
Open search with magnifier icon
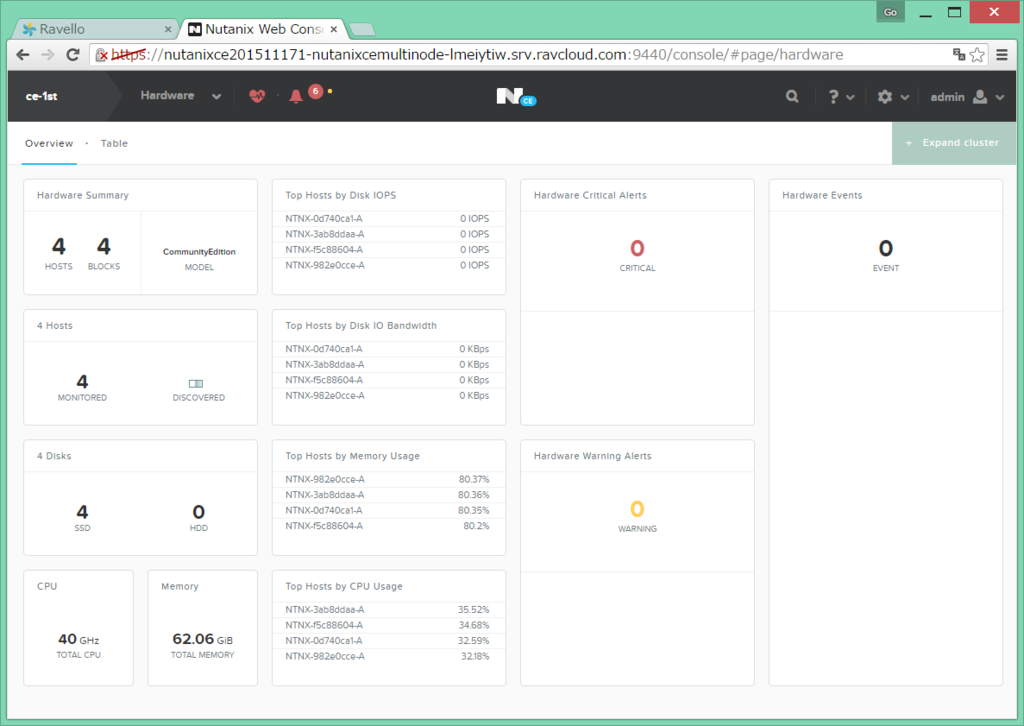(x=792, y=97)
